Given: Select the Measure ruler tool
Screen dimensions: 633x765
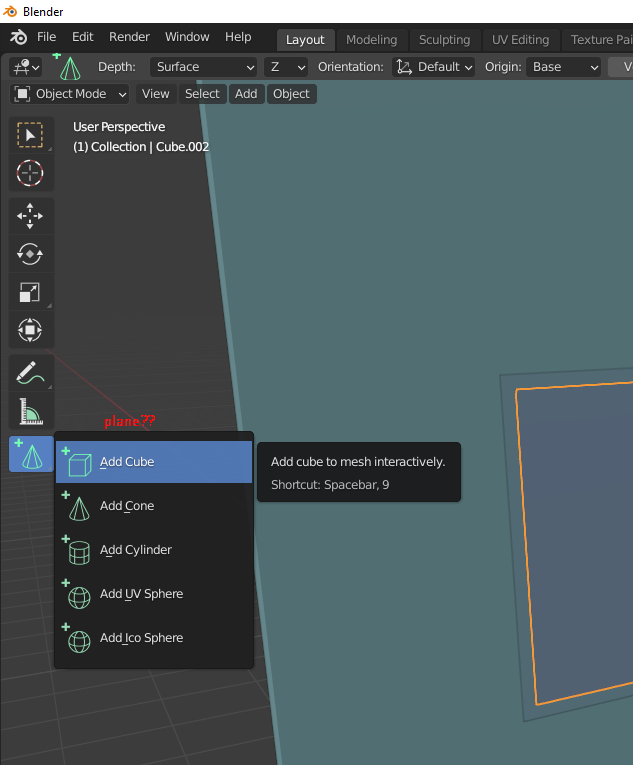Looking at the screenshot, I should click(x=31, y=411).
